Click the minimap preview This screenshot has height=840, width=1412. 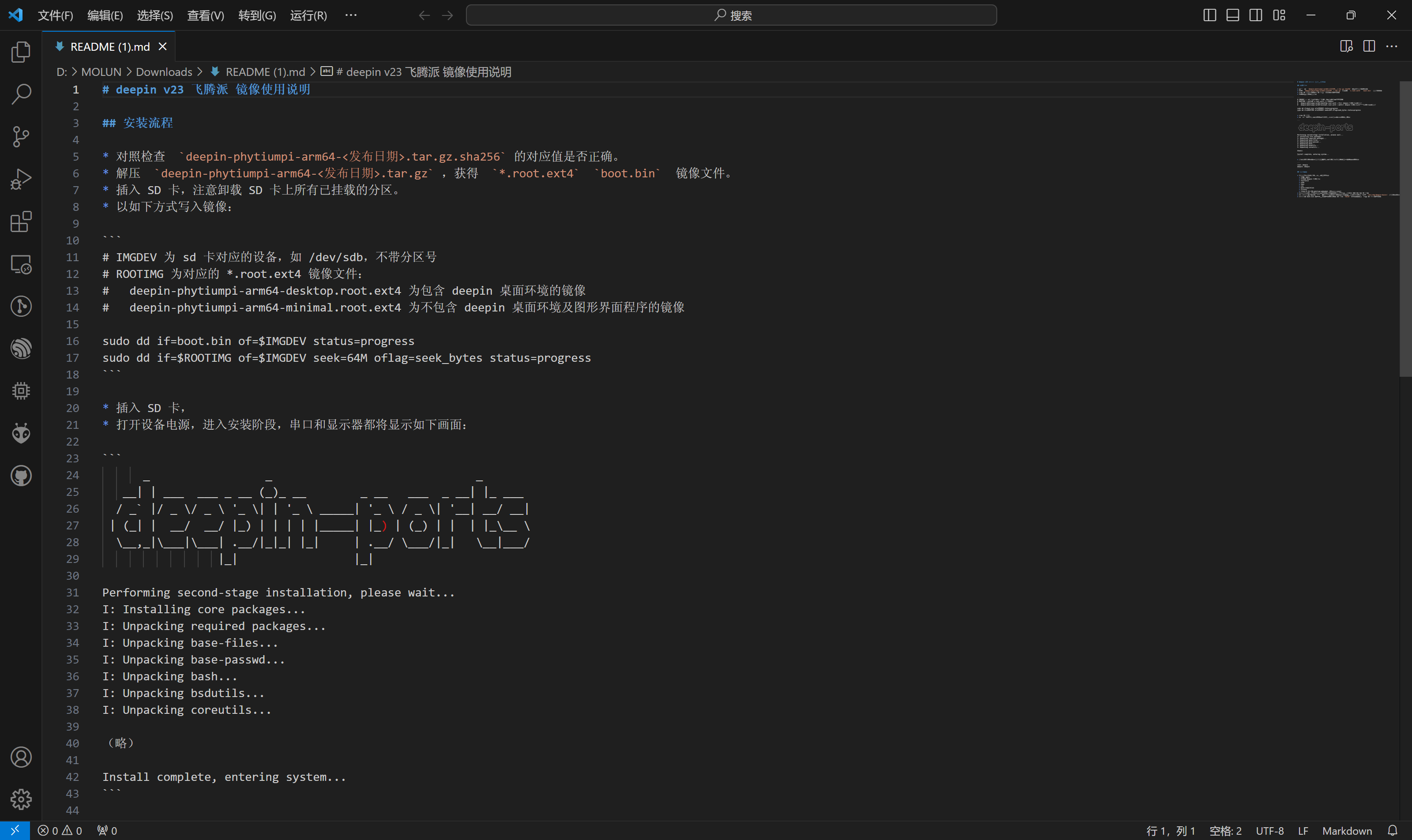click(x=1348, y=139)
